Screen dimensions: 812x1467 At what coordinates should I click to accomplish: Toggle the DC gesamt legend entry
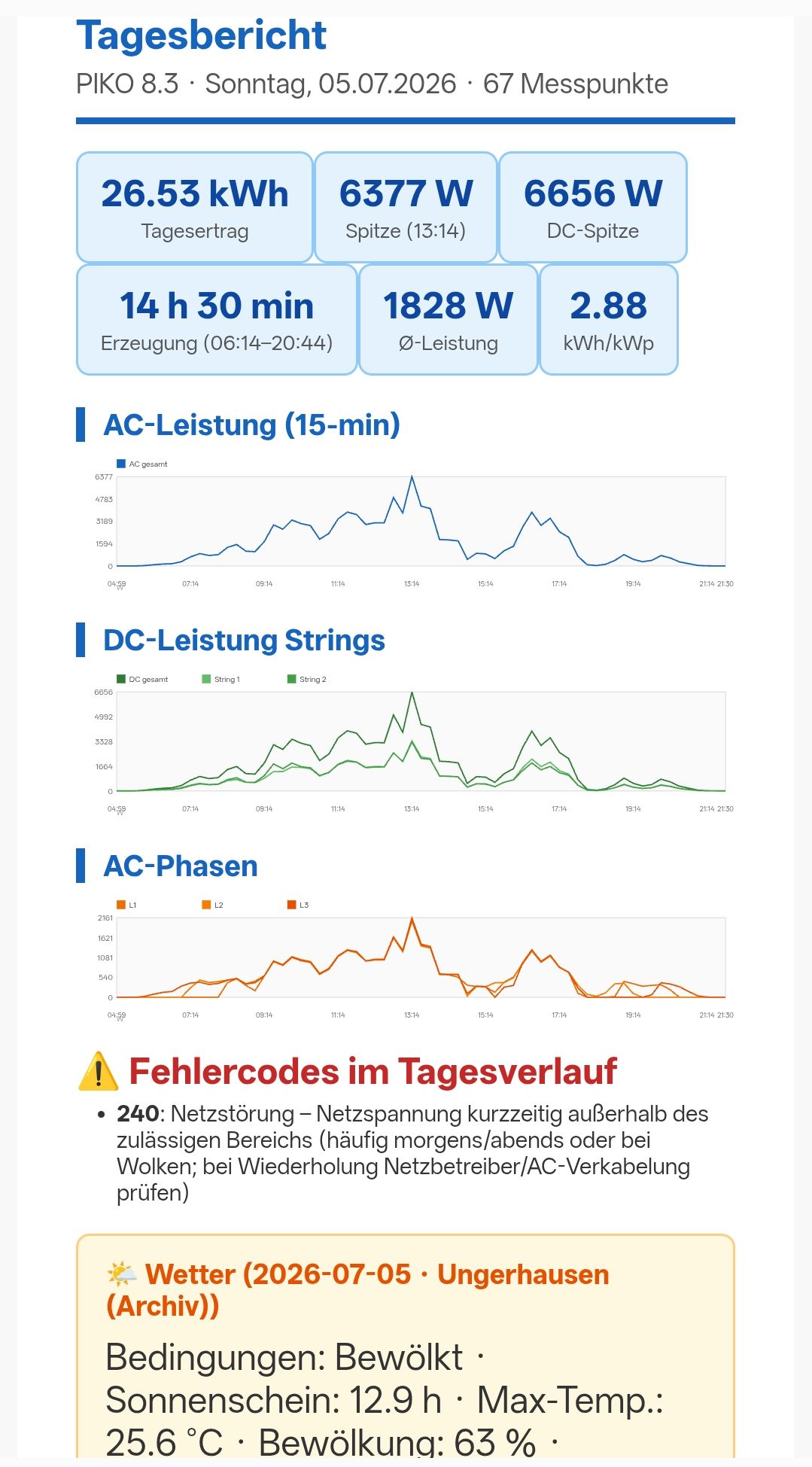tap(142, 679)
